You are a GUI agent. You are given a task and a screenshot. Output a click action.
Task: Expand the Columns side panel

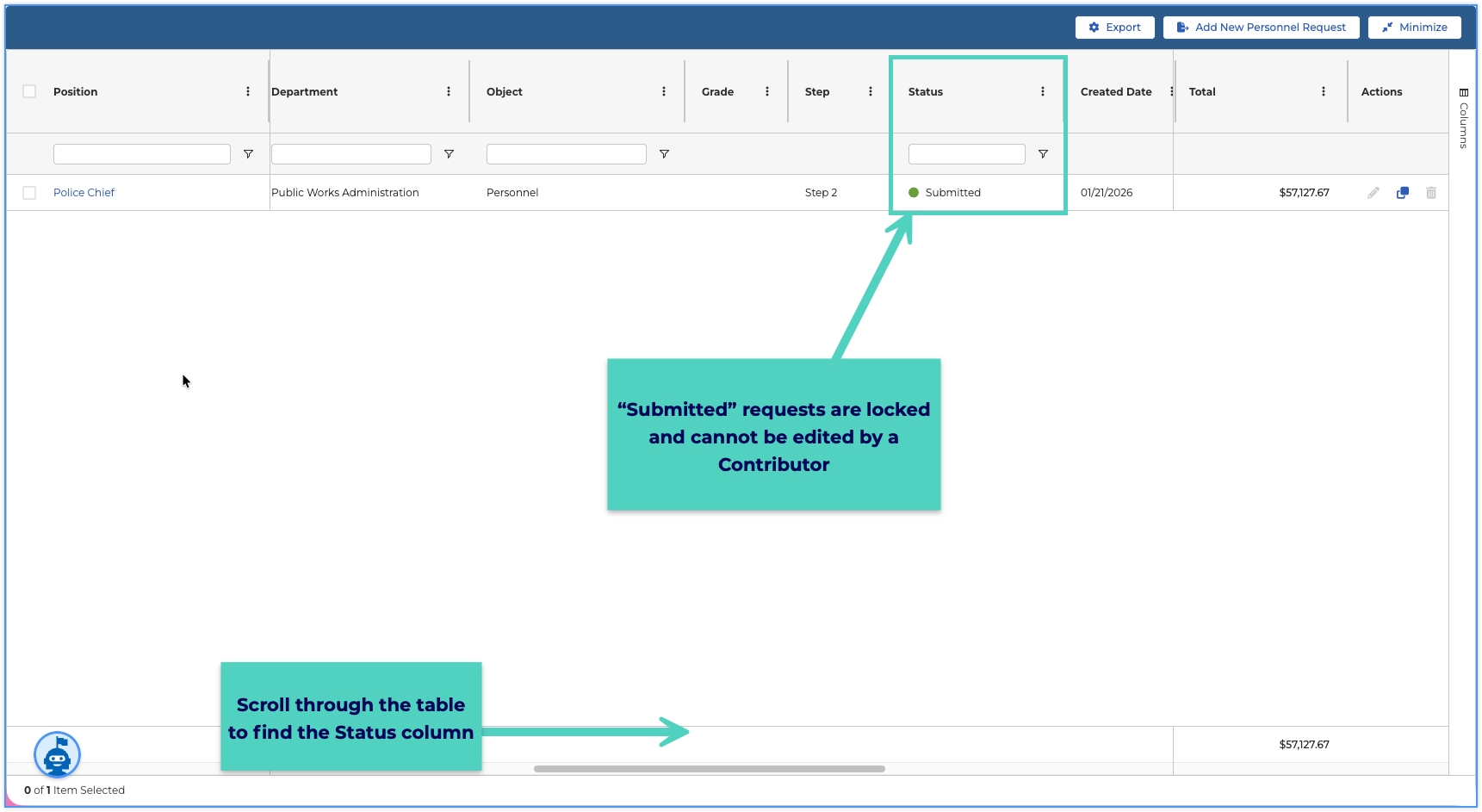tap(1463, 119)
